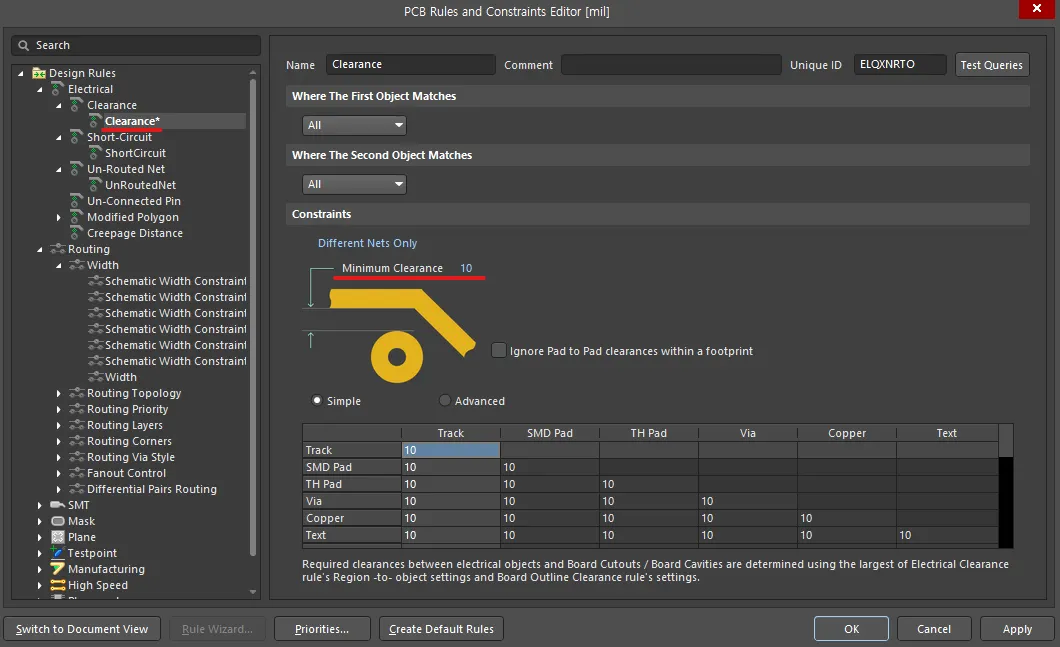Screen dimensions: 1060x647
Task: Open the second object matches dropdown
Action: pyautogui.click(x=354, y=184)
